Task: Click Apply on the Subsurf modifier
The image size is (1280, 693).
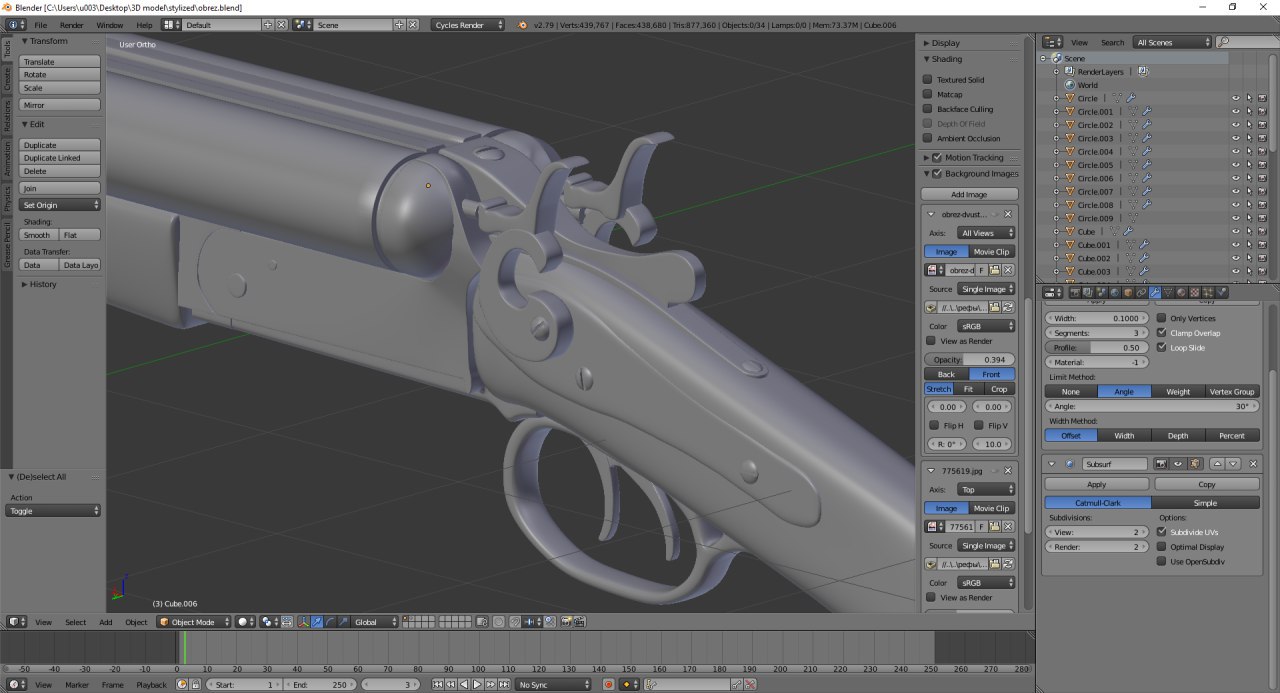Action: tap(1096, 484)
